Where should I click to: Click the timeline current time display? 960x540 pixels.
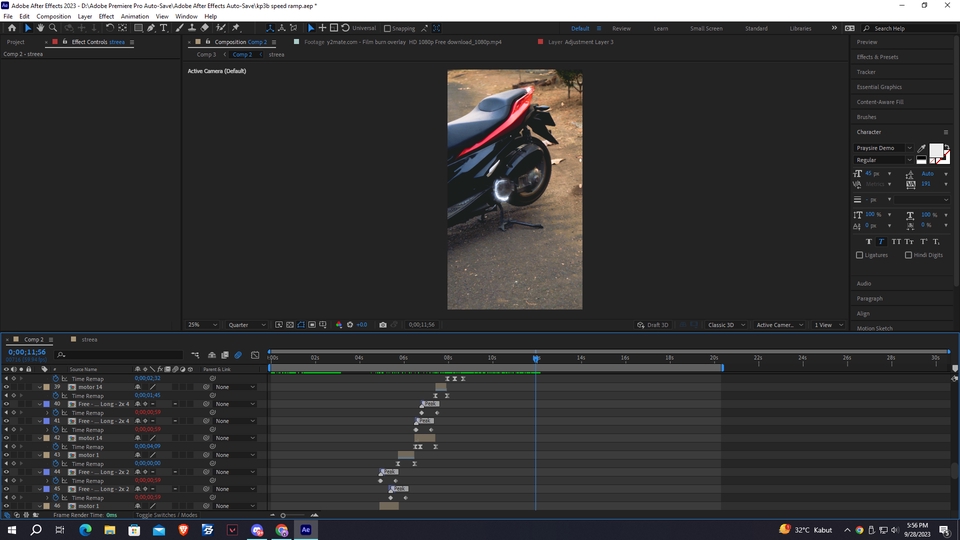pyautogui.click(x=26, y=352)
